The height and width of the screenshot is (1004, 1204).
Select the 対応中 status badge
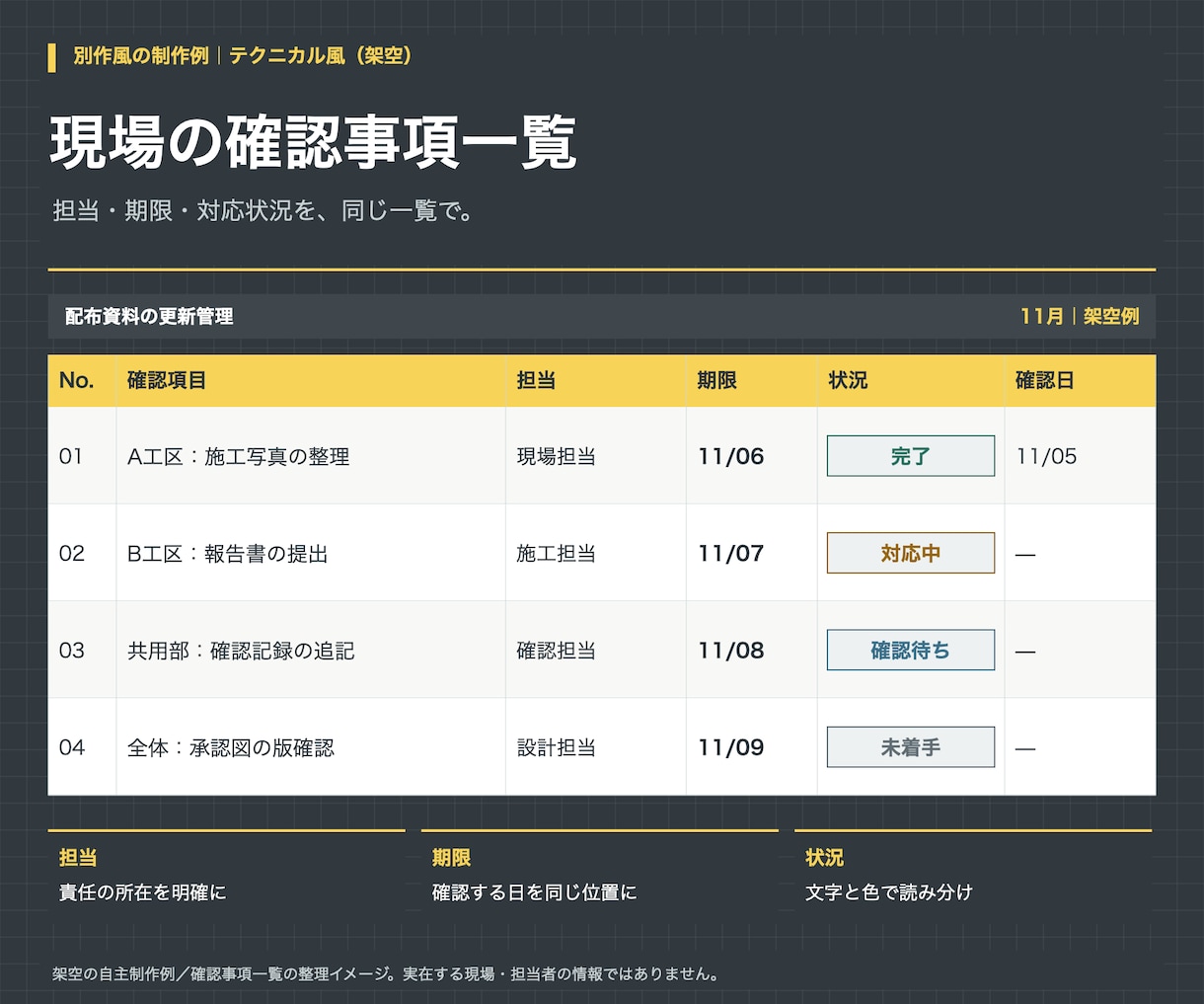(910, 553)
